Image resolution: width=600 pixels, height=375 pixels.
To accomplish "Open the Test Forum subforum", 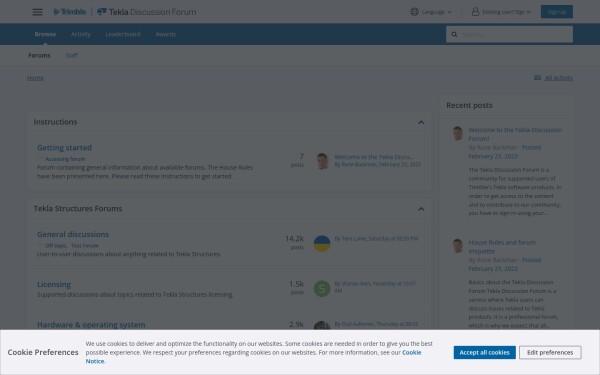I will pos(85,246).
